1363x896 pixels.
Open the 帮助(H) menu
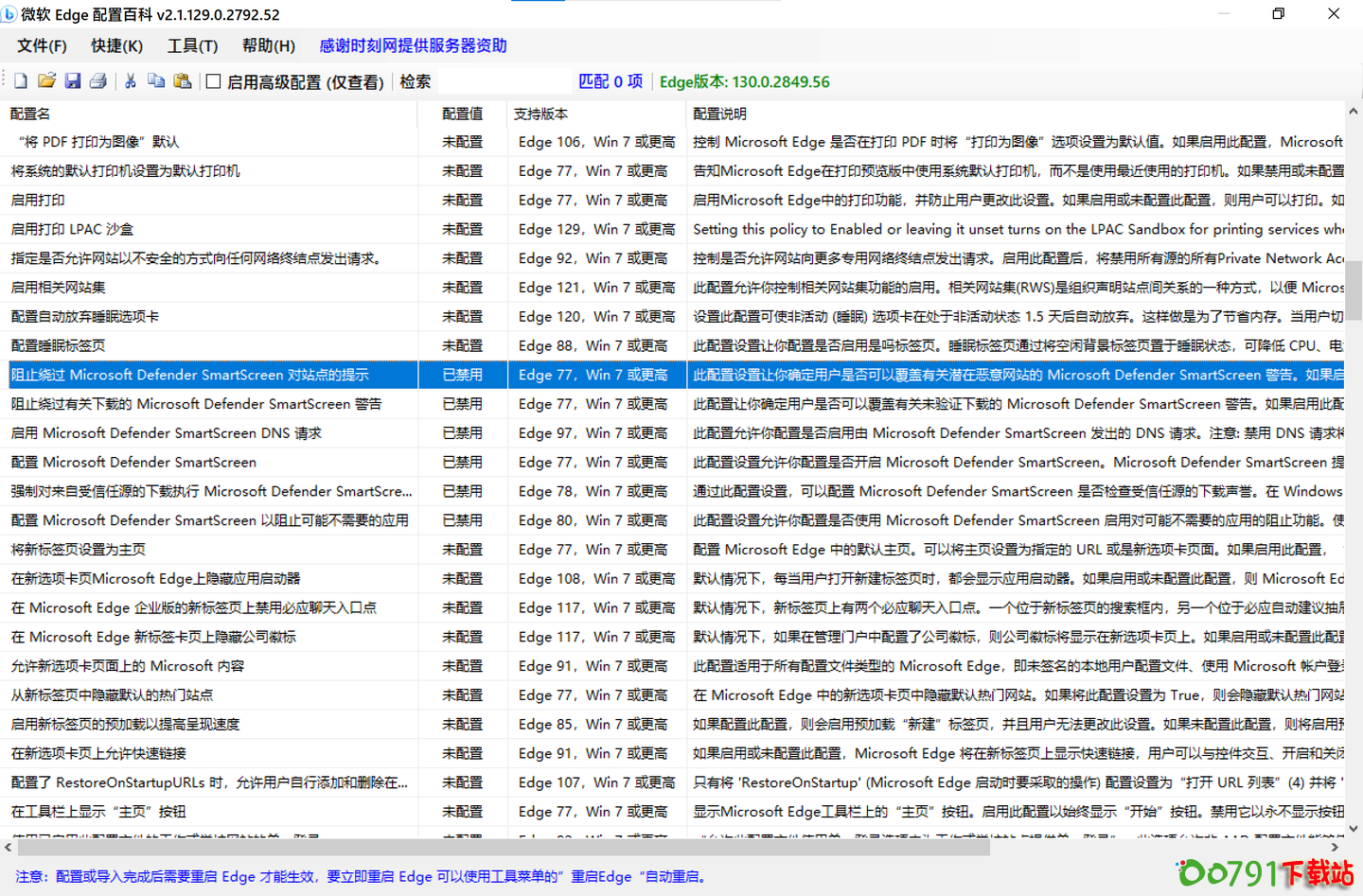[x=269, y=45]
